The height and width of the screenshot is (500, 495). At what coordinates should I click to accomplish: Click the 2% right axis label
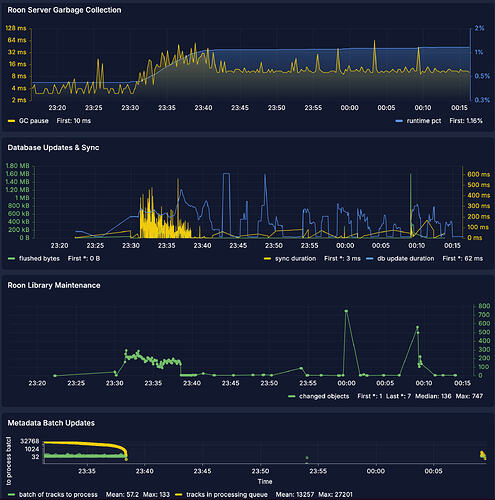pos(479,28)
